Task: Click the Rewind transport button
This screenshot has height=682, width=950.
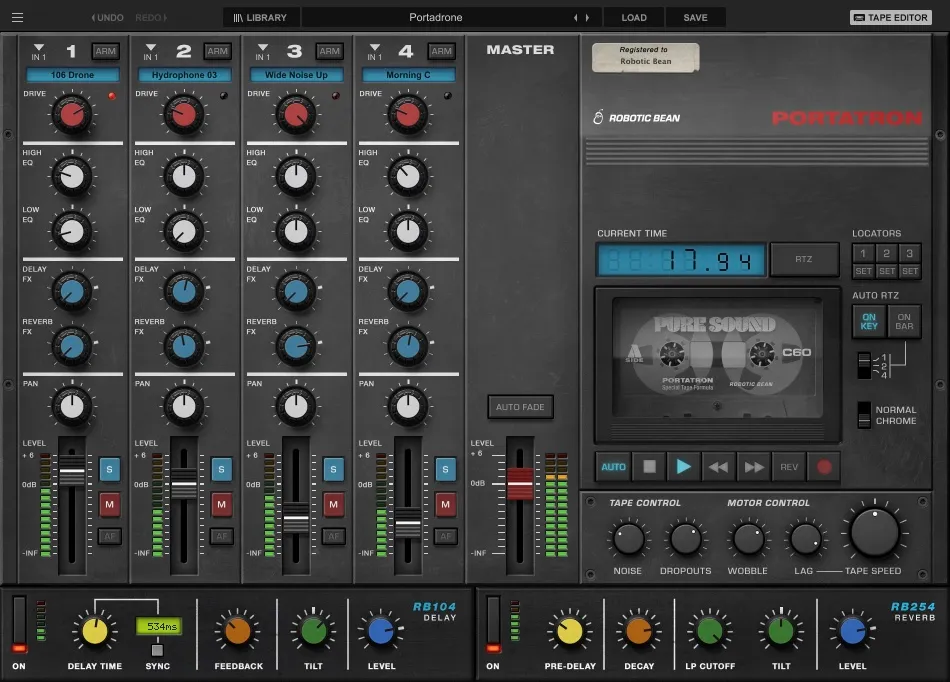Action: (719, 467)
